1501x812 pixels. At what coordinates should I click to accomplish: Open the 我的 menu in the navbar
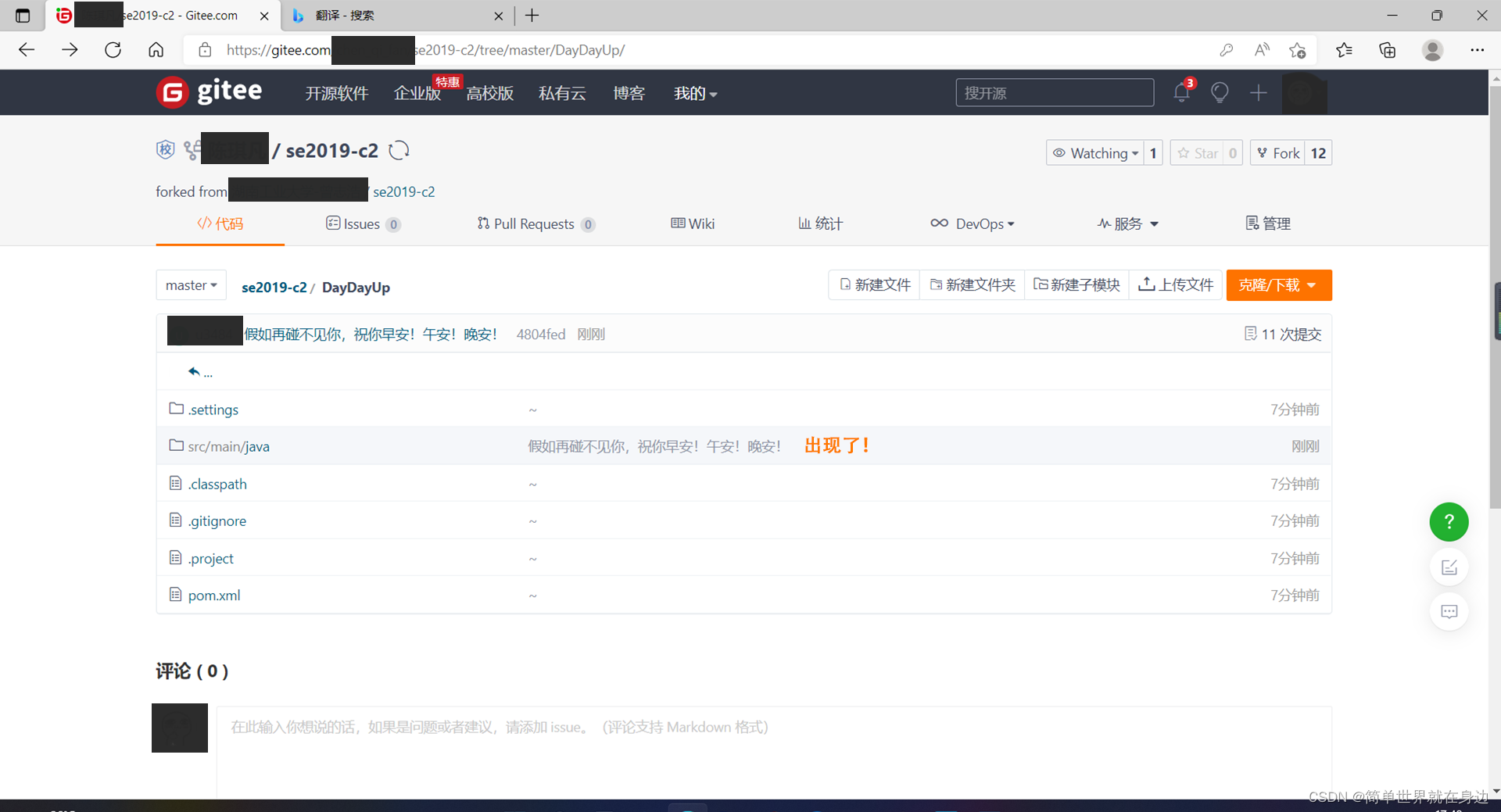[694, 93]
